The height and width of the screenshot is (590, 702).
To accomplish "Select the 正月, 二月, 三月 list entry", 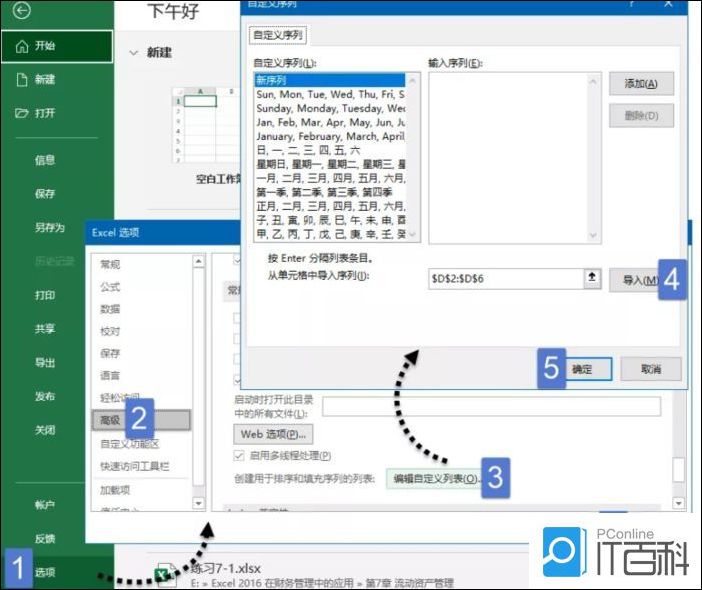I will coord(330,206).
